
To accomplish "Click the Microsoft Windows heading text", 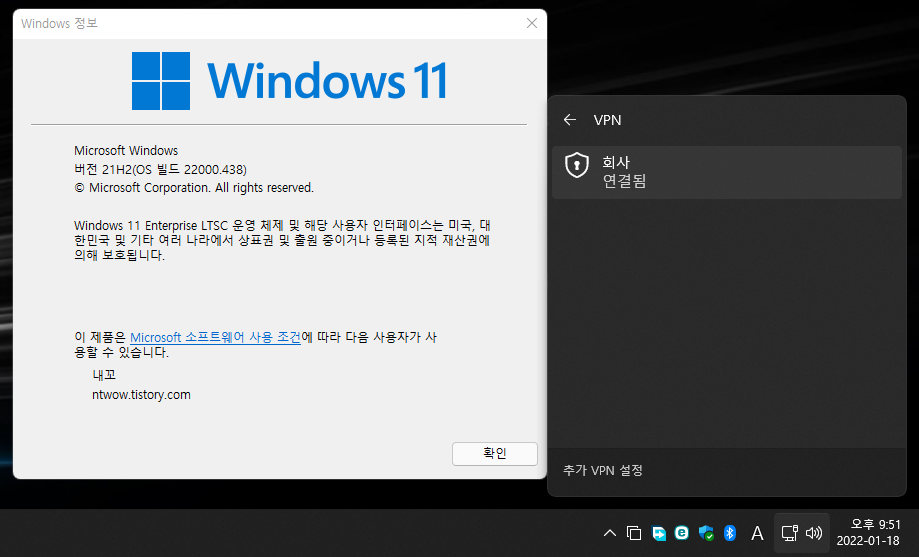I will 126,151.
